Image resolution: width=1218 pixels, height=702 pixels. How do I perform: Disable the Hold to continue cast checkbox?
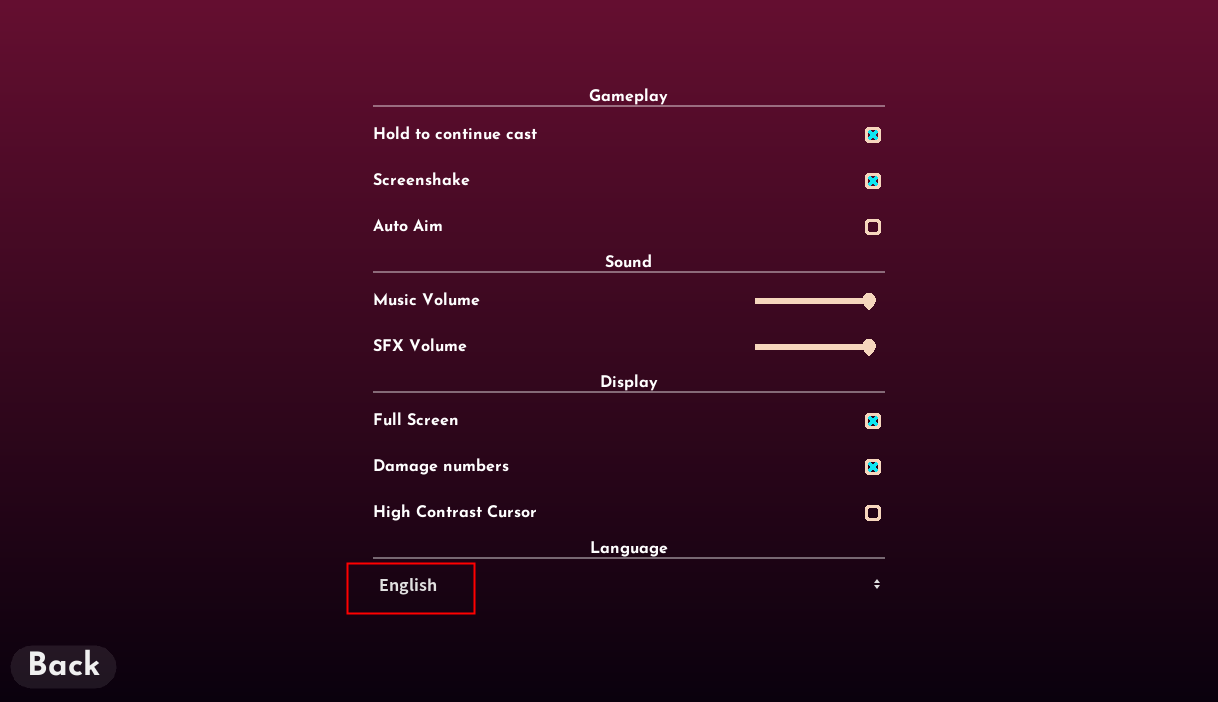(873, 135)
